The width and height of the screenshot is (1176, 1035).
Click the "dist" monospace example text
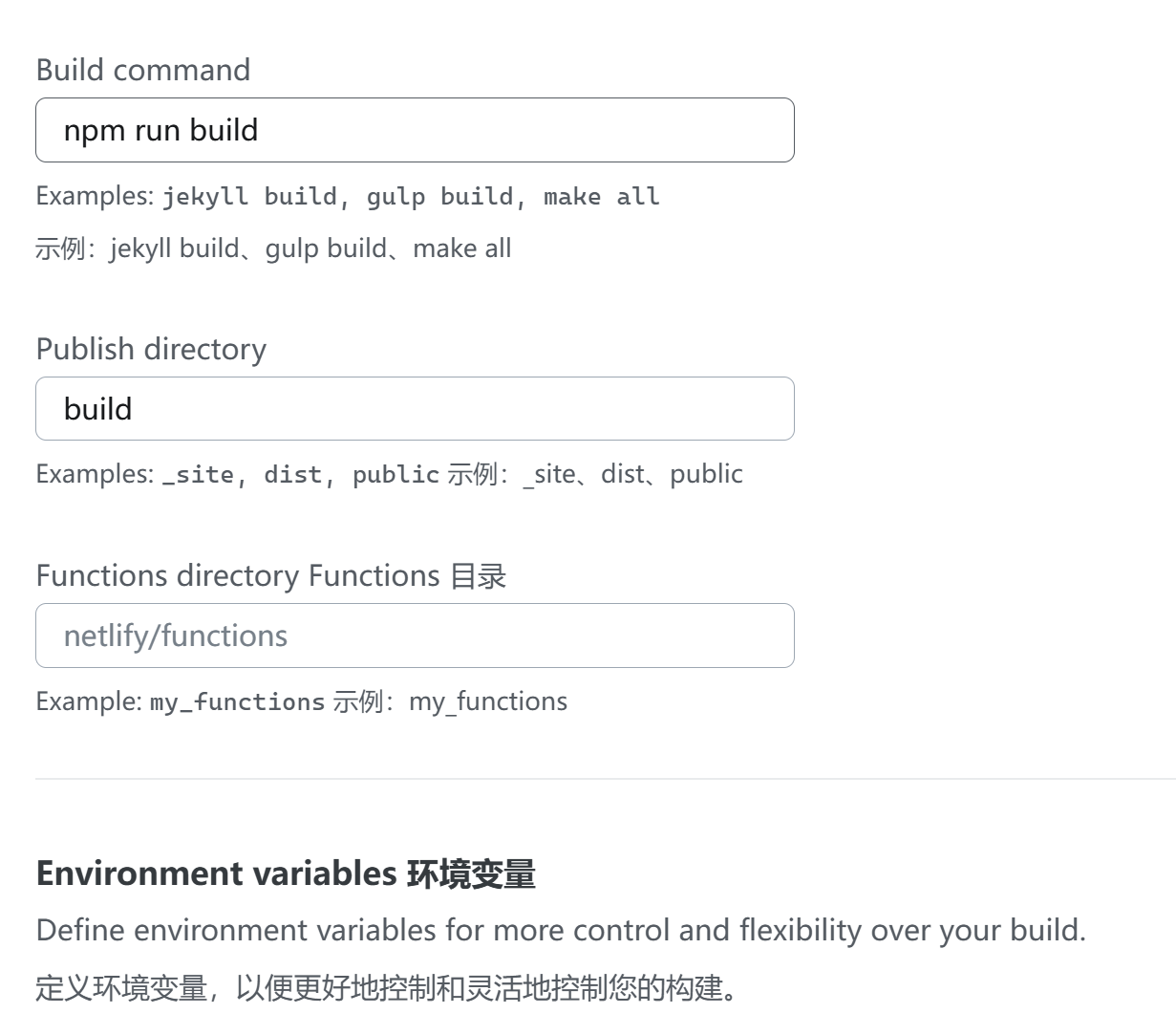[292, 475]
